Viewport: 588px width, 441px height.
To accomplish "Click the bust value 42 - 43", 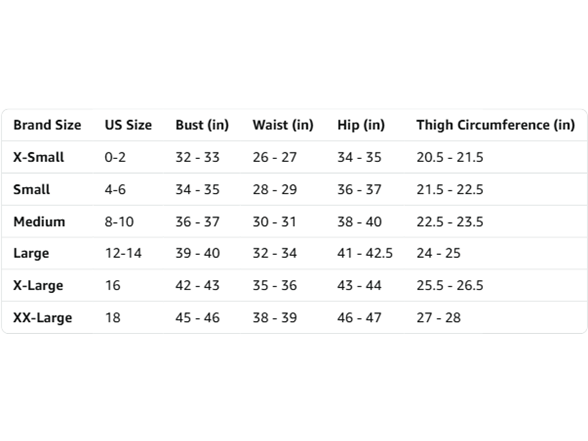I will (198, 285).
